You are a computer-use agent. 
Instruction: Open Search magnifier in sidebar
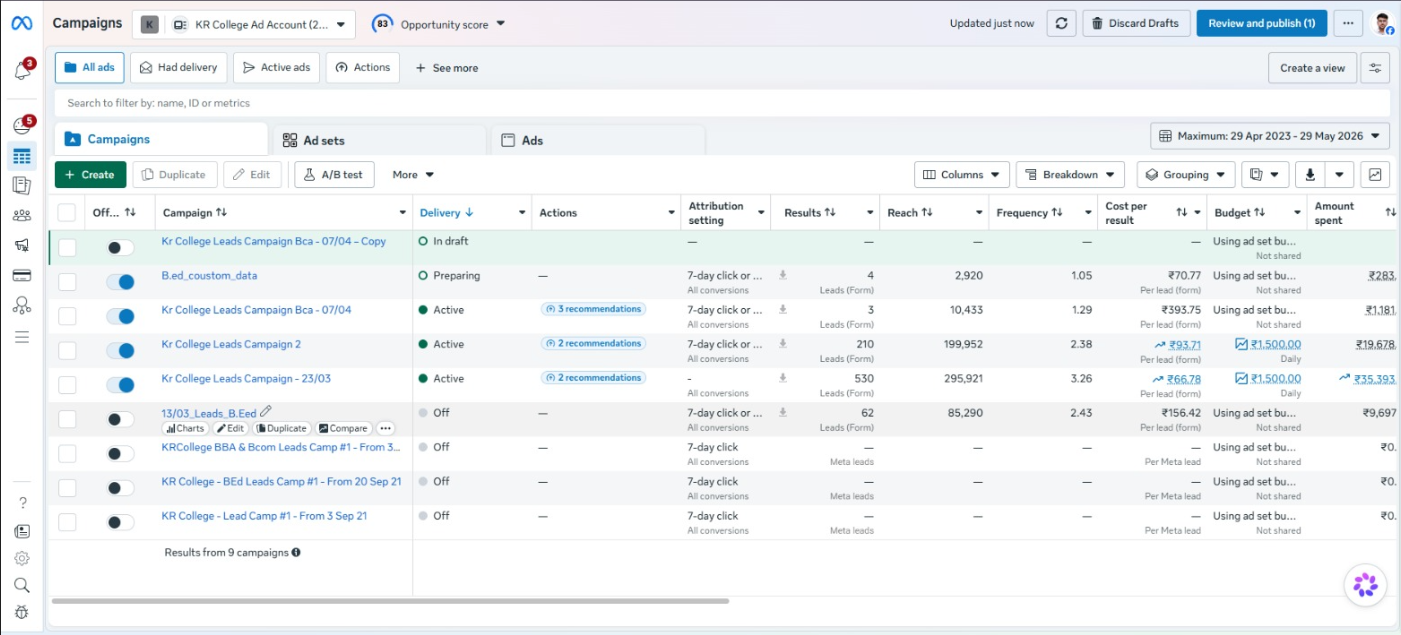[x=22, y=585]
